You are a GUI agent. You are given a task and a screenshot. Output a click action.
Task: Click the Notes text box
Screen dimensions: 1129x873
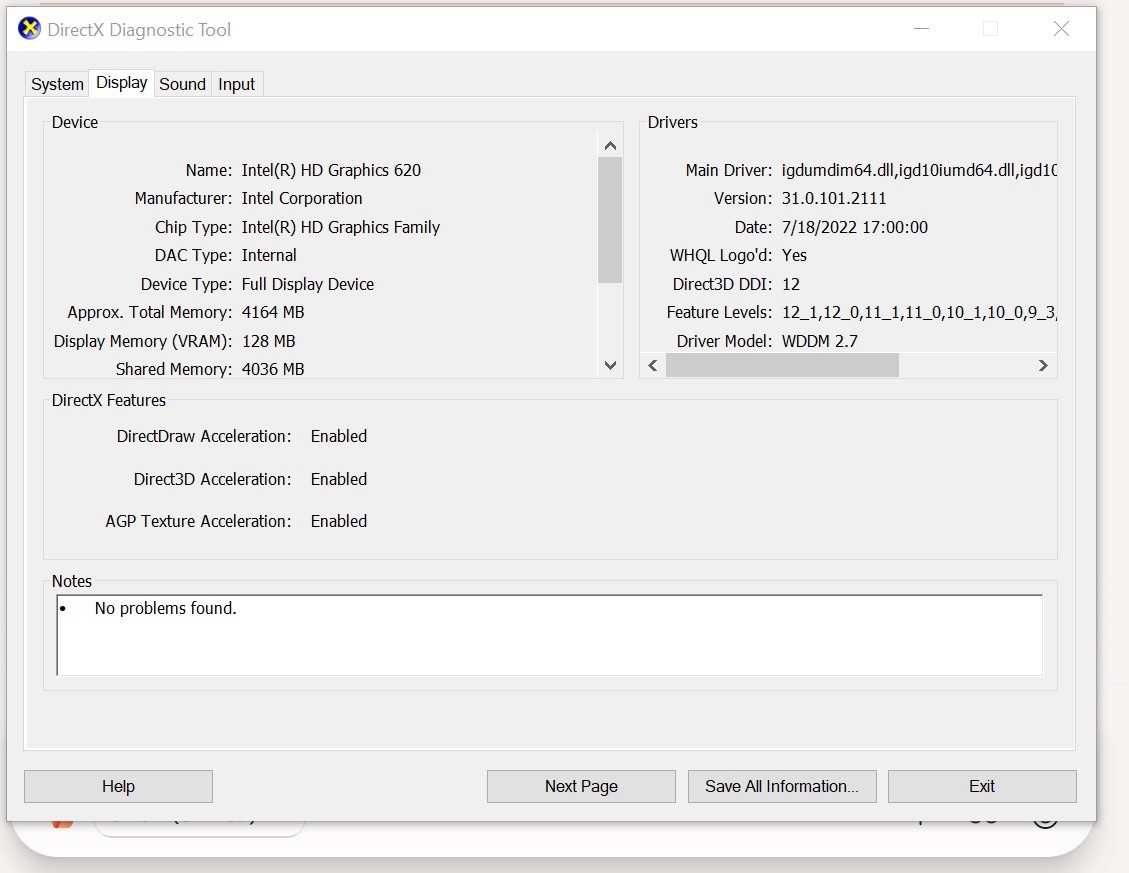point(549,635)
